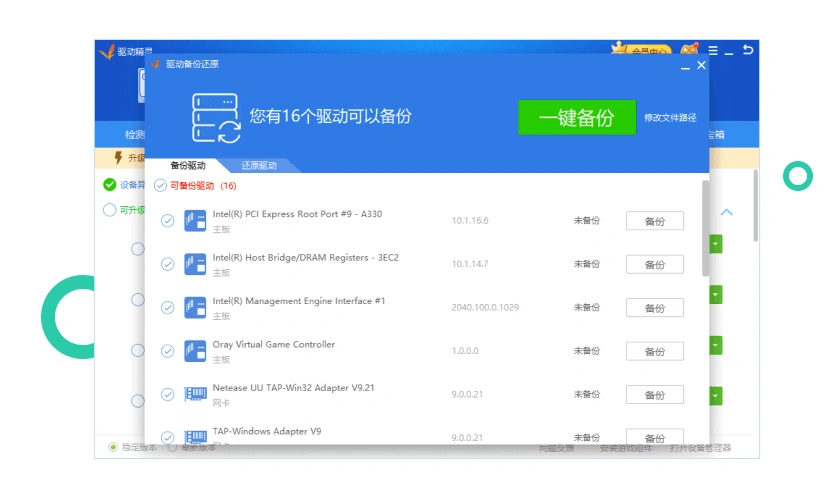This screenshot has height=495, width=833.
Task: Uncheck the Netease UU TAP-Win32 Adapter V9.21 driver
Action: [x=167, y=395]
